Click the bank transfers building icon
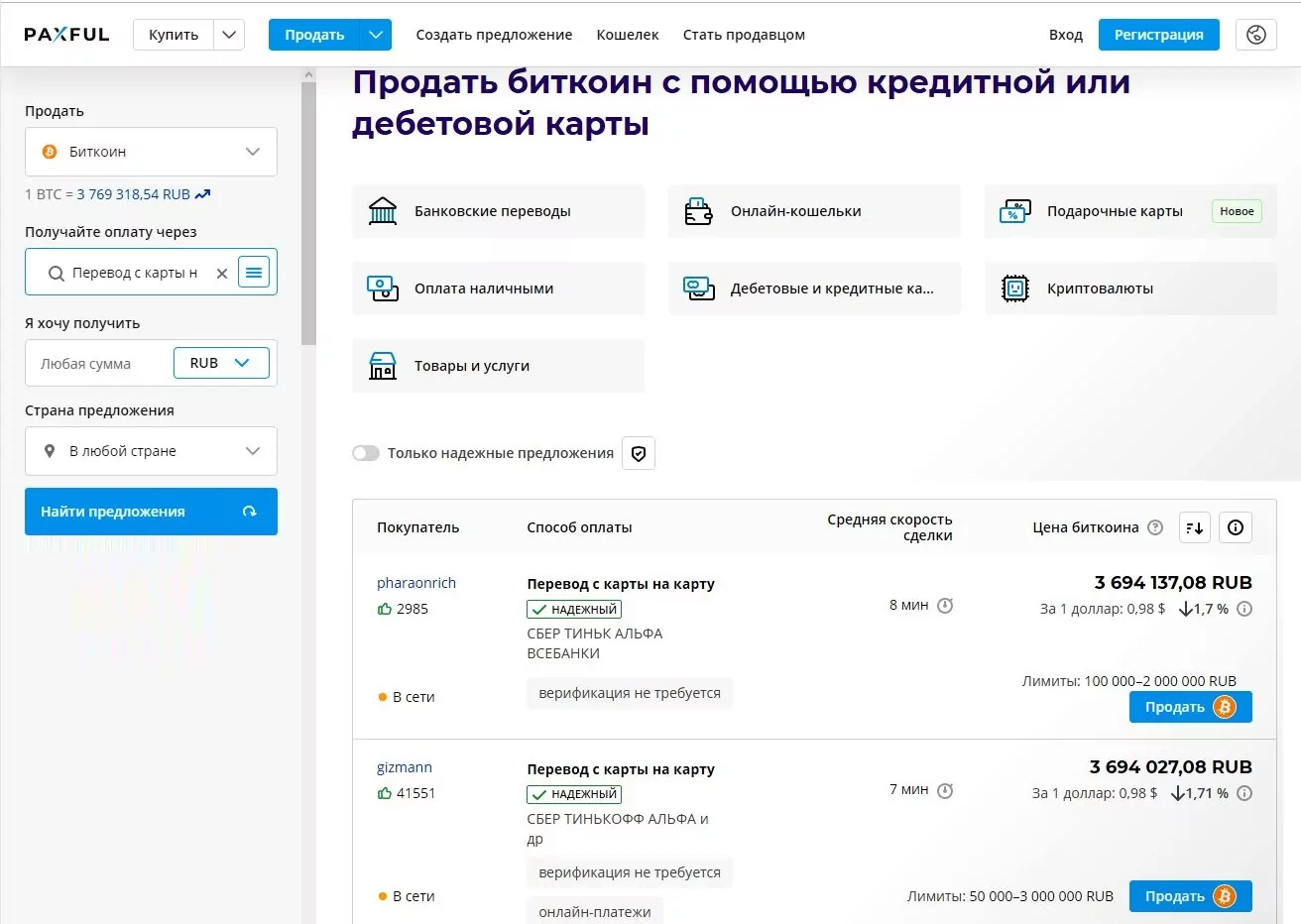The width and height of the screenshot is (1301, 924). tap(383, 211)
